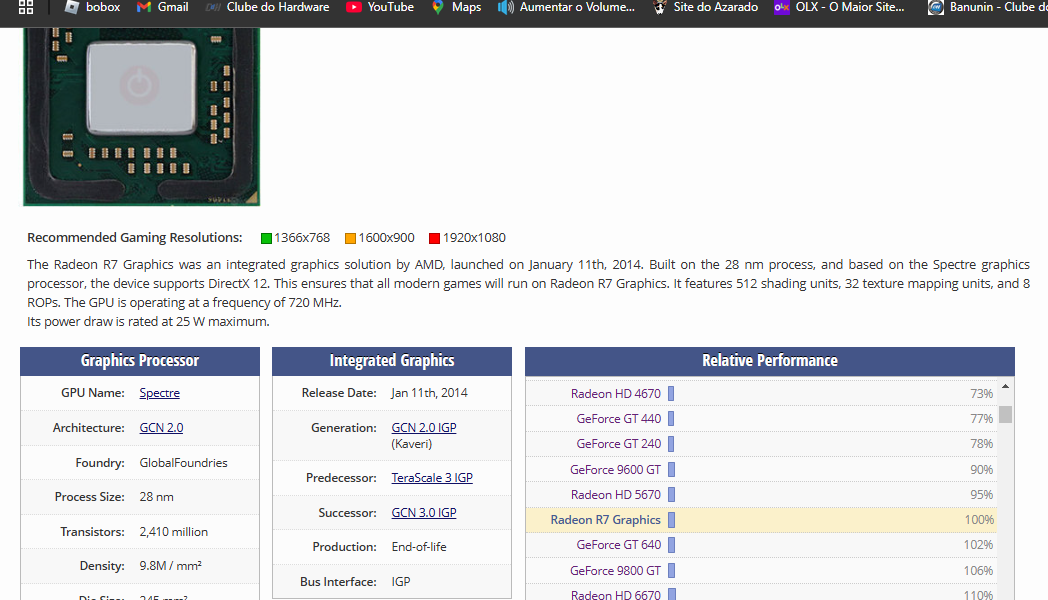
Task: Open the YouTube bookmark
Action: point(380,7)
